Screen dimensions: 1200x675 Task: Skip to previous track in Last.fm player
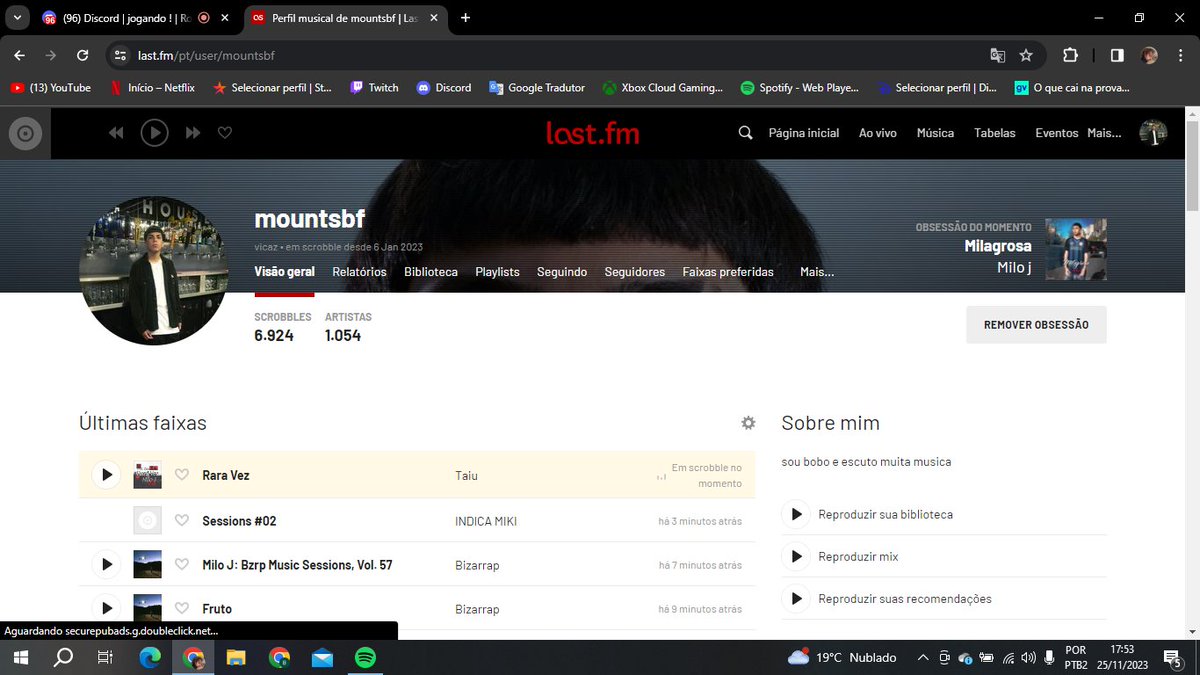(116, 132)
